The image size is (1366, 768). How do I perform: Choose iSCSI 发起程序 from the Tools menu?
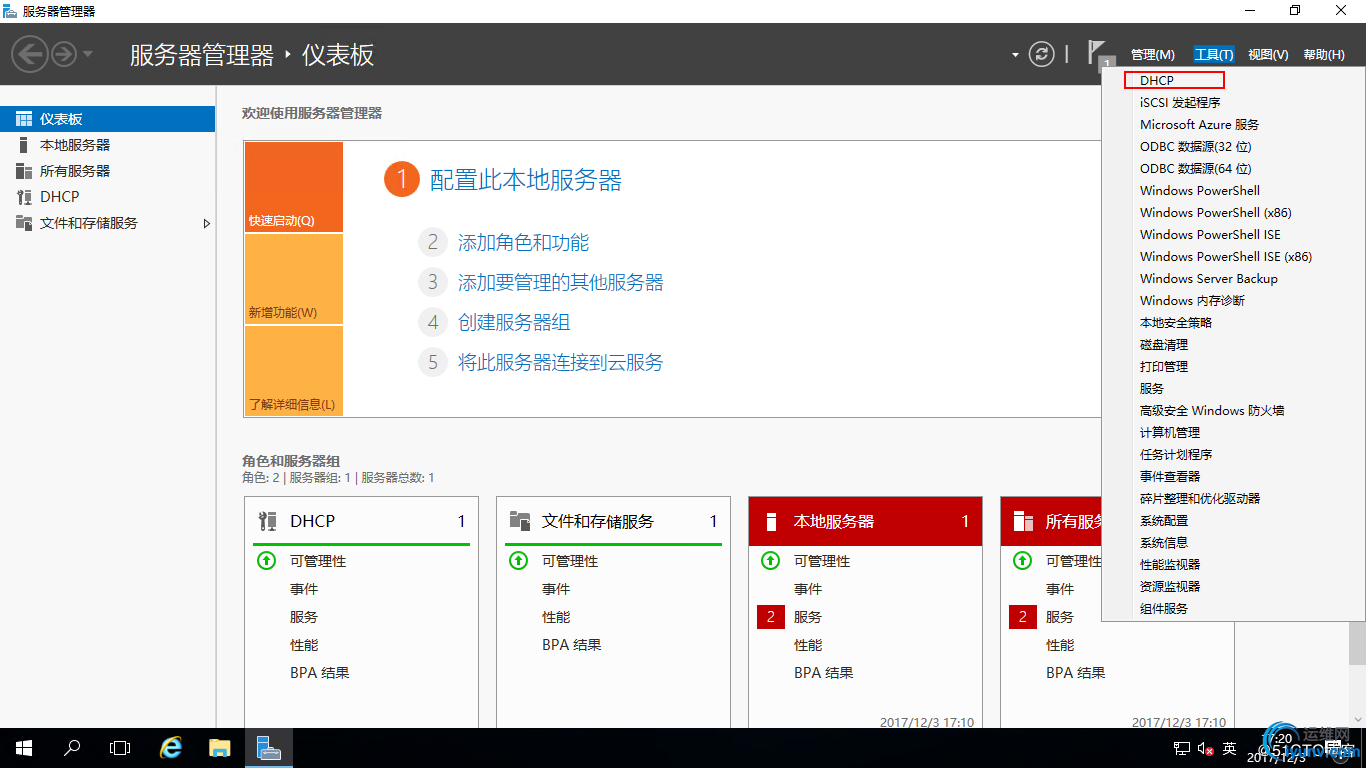(1180, 102)
